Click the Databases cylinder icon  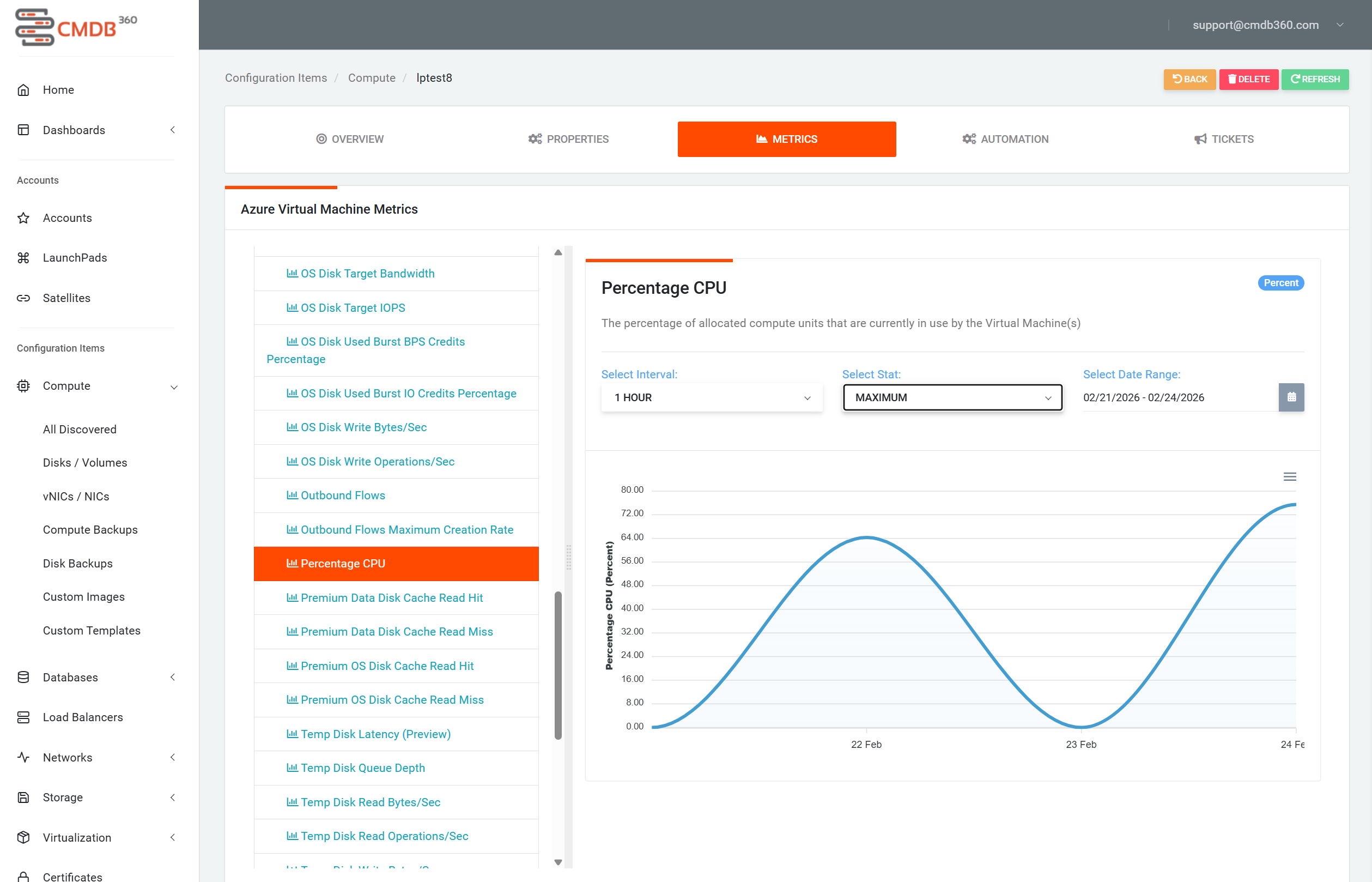[23, 677]
